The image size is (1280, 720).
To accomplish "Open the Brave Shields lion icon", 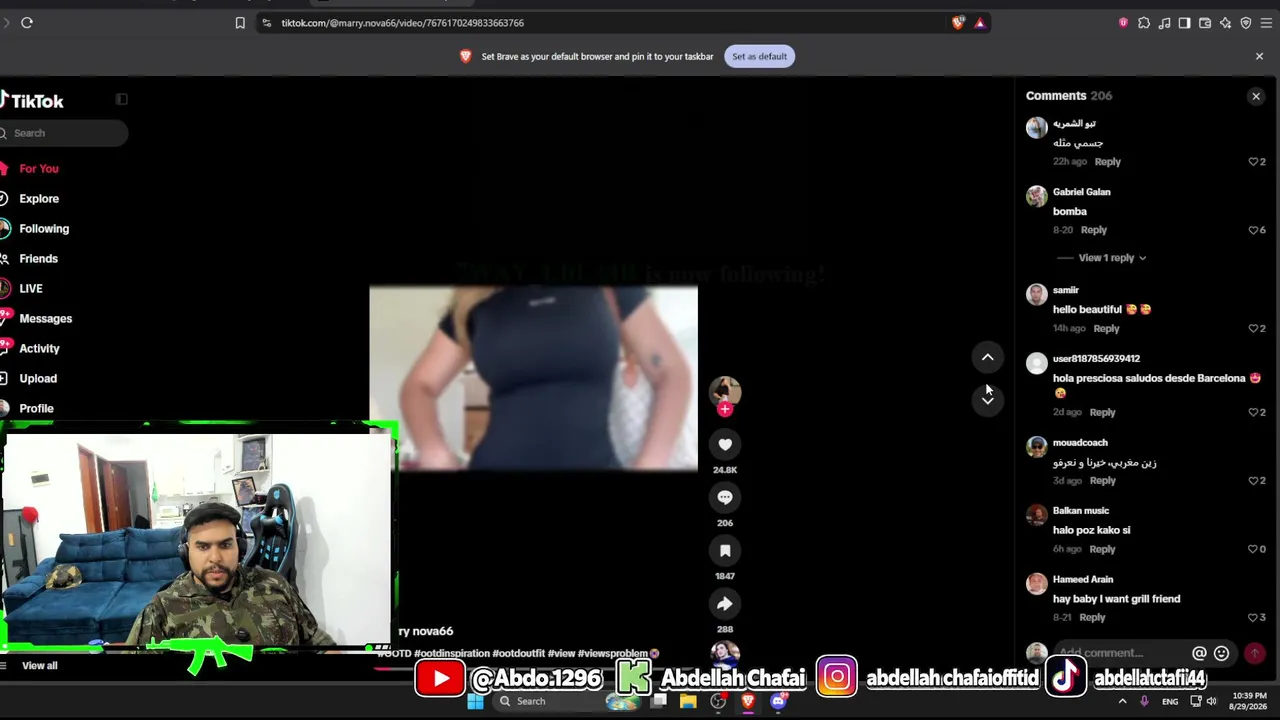I will [x=958, y=23].
